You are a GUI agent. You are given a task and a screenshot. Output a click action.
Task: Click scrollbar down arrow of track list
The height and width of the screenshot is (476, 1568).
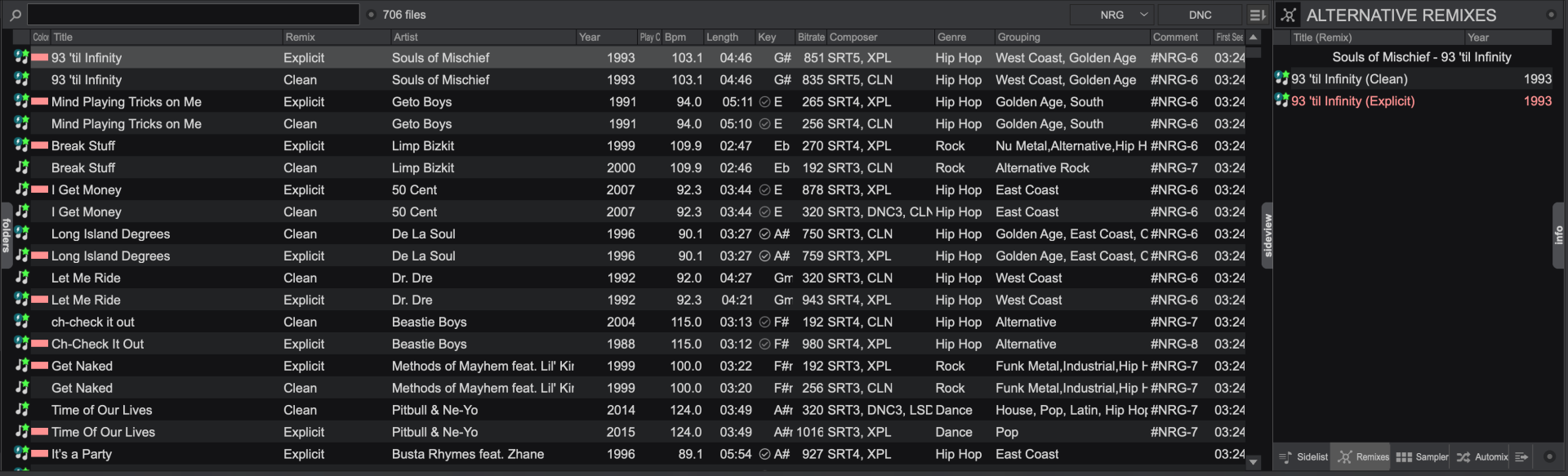point(1253,462)
